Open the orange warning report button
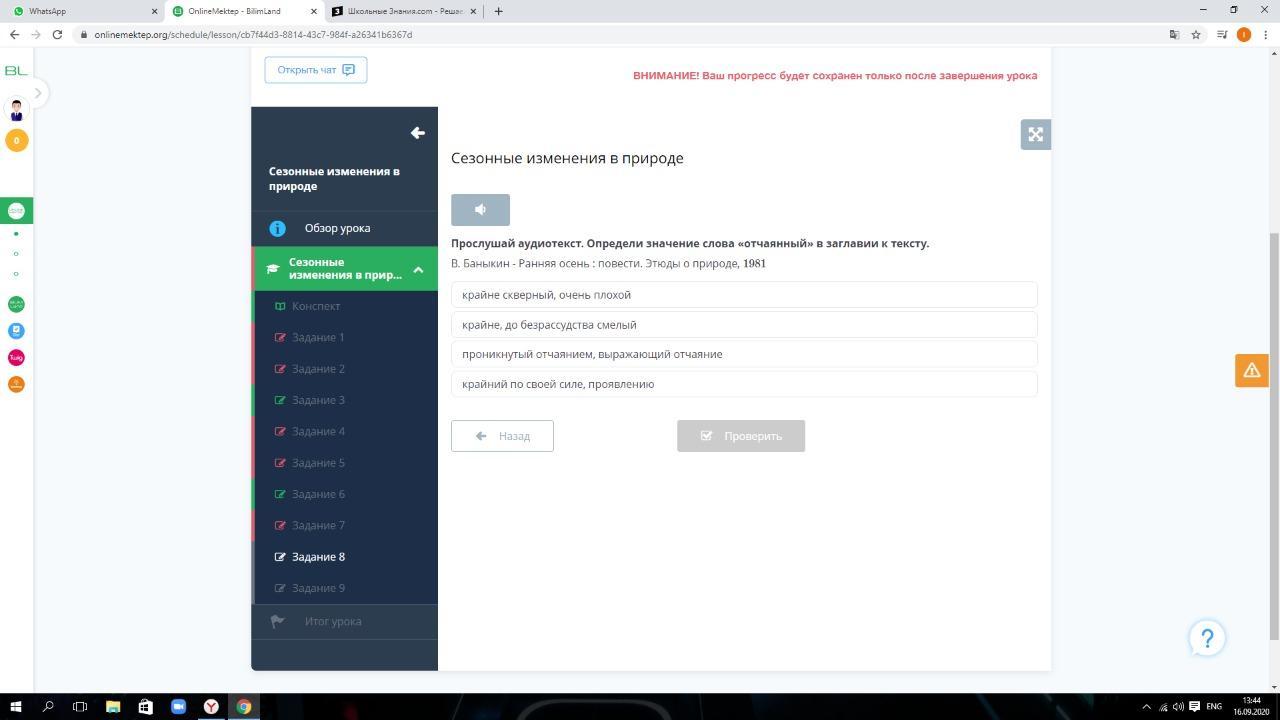Viewport: 1280px width, 720px height. (x=1251, y=370)
